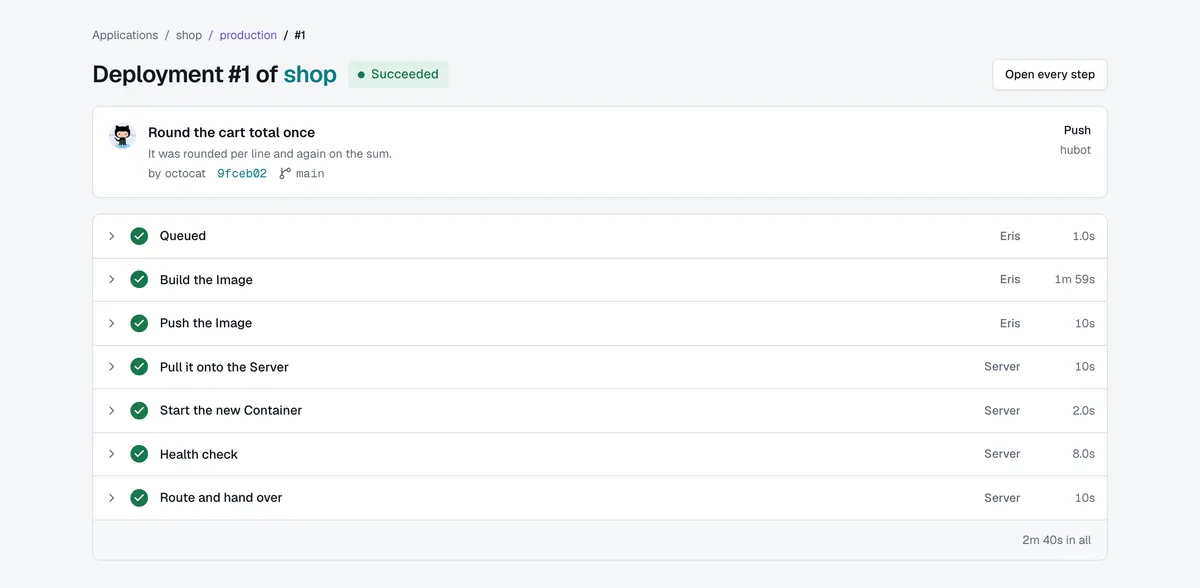Expand the Route and hand over chevron

[112, 497]
